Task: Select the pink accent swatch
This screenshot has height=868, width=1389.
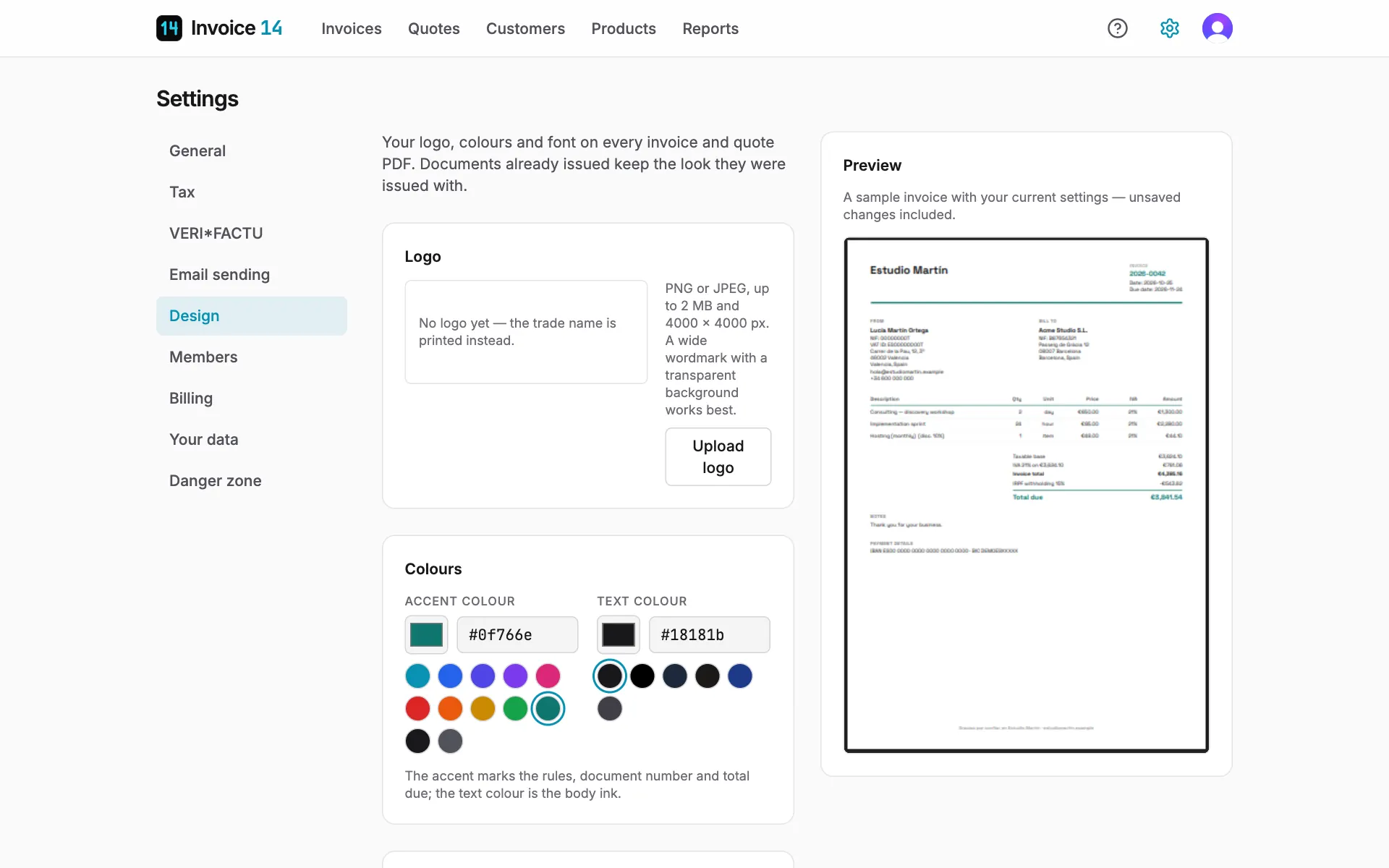Action: (x=548, y=676)
